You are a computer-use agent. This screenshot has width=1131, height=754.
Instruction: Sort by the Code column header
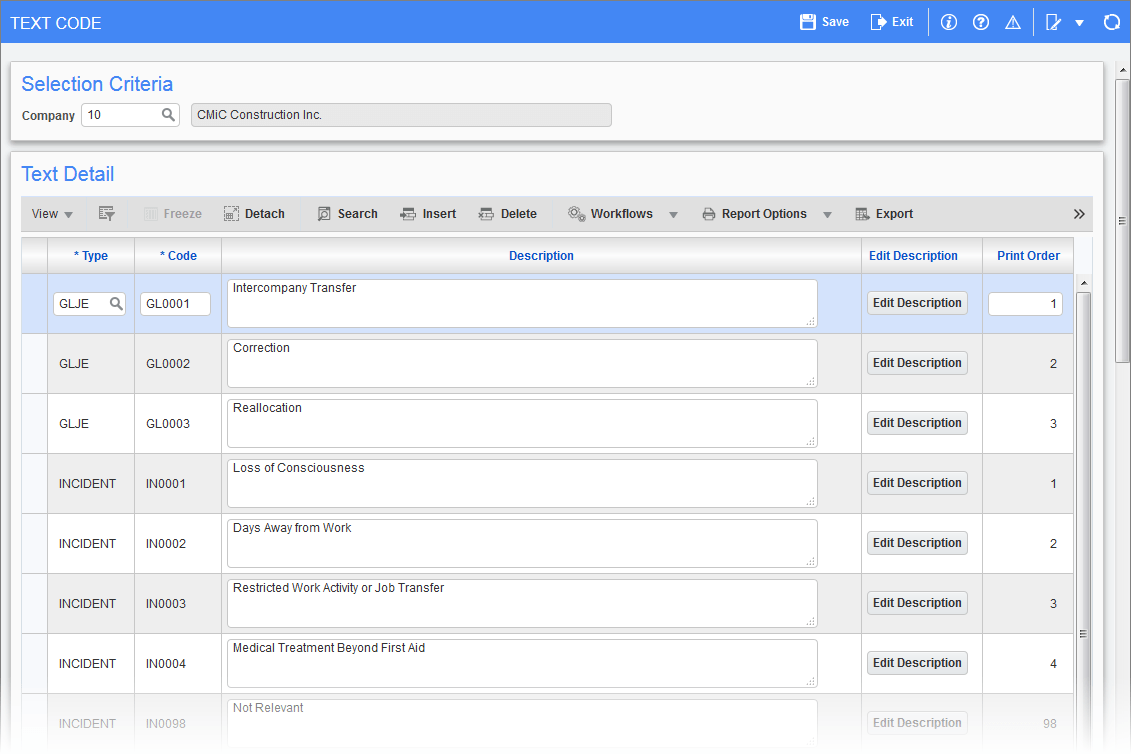[178, 255]
